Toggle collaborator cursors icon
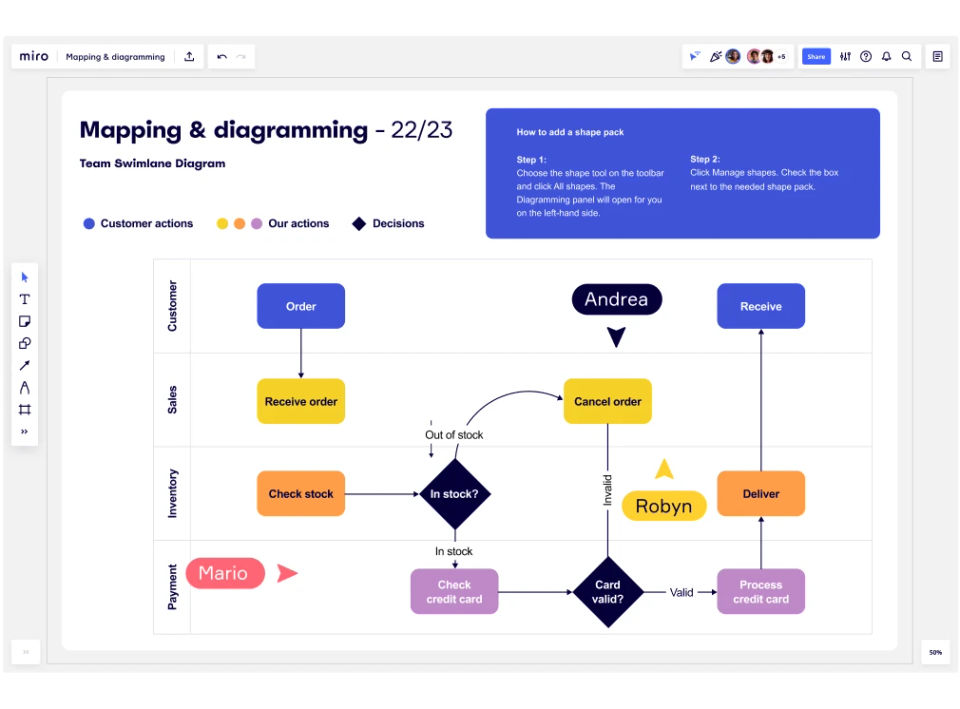 click(694, 56)
